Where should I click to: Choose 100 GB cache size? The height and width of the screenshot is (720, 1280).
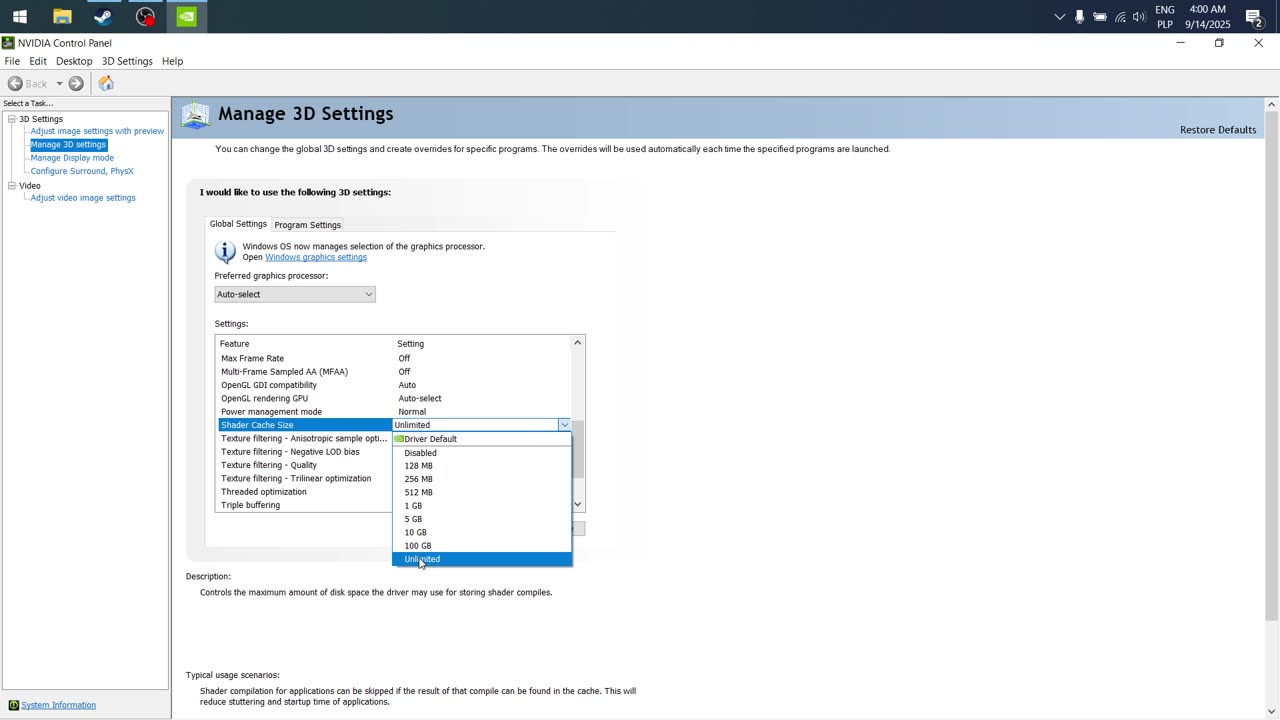[482, 546]
